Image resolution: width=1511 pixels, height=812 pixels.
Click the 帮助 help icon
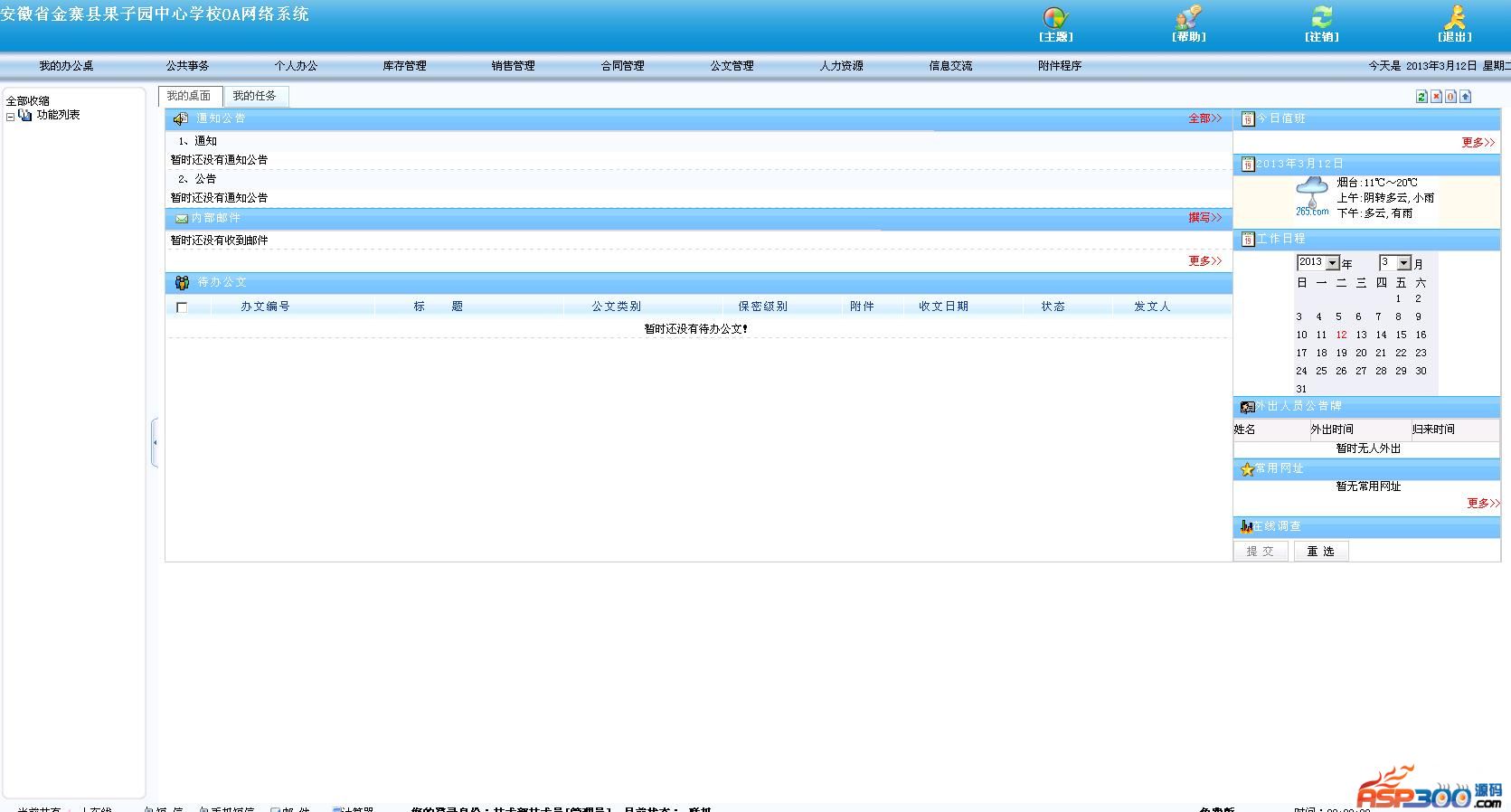1188,19
